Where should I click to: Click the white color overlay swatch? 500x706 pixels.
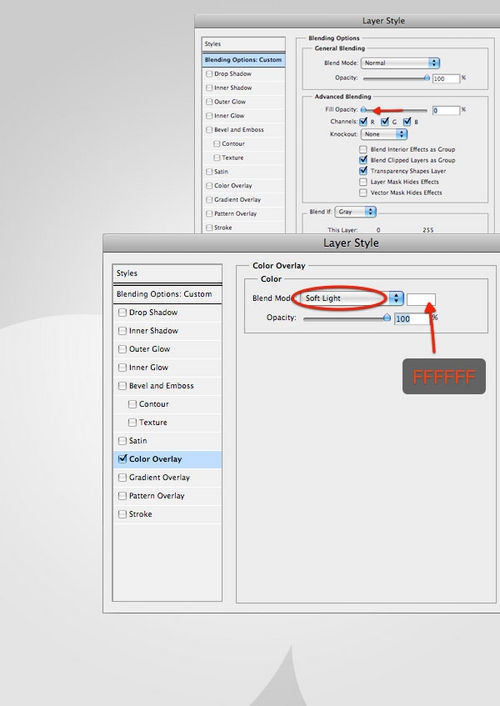pyautogui.click(x=421, y=299)
